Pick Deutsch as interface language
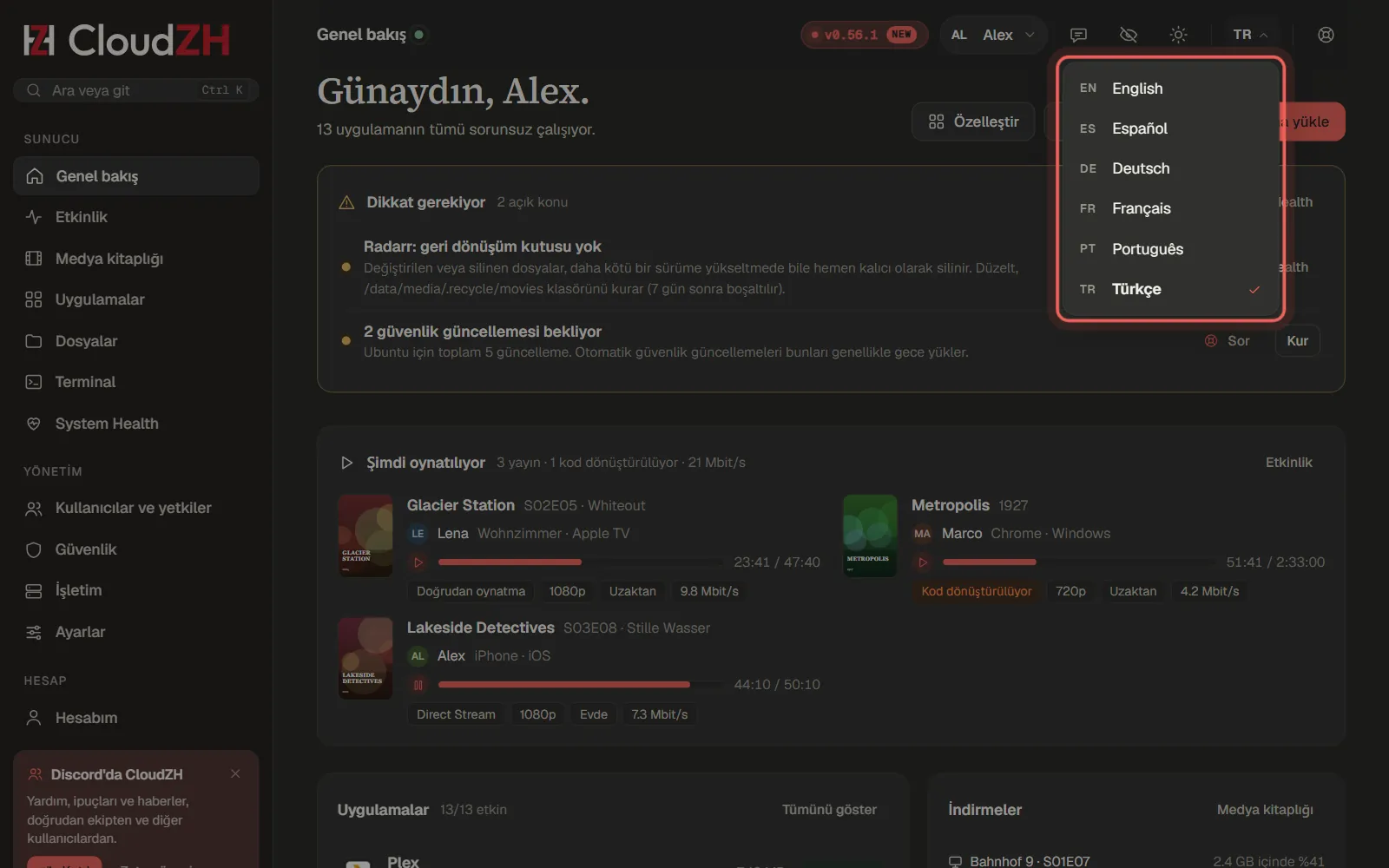The width and height of the screenshot is (1389, 868). pyautogui.click(x=1169, y=168)
